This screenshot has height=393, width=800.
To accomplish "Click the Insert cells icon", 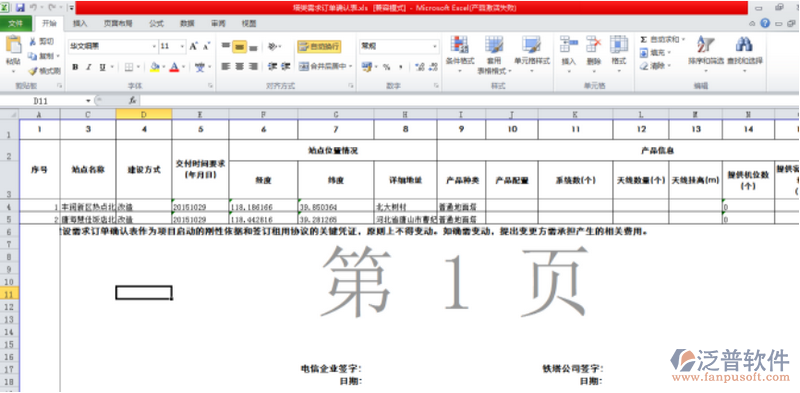I will point(568,45).
